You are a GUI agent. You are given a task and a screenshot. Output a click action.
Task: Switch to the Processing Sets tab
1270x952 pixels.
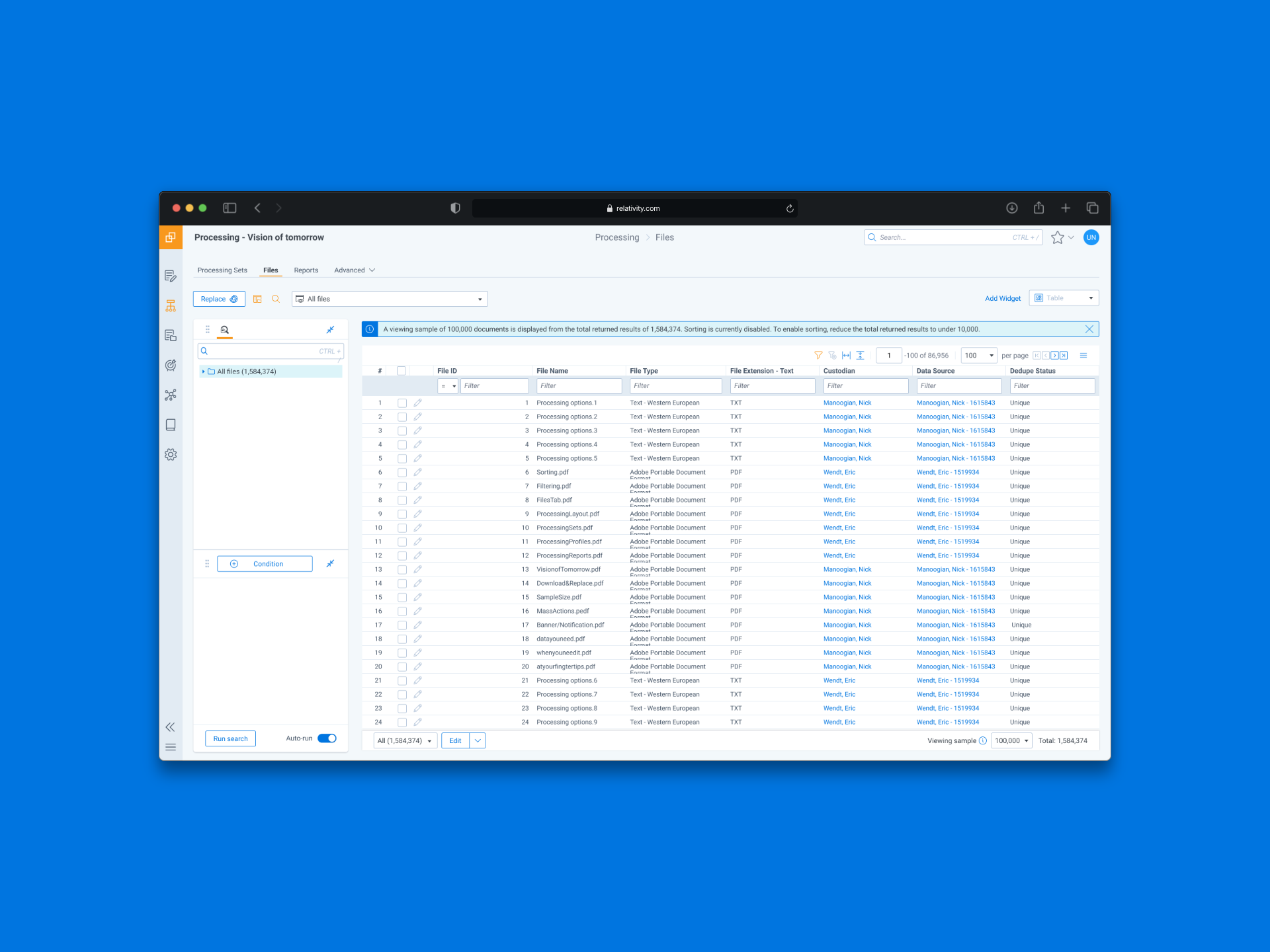pos(222,270)
